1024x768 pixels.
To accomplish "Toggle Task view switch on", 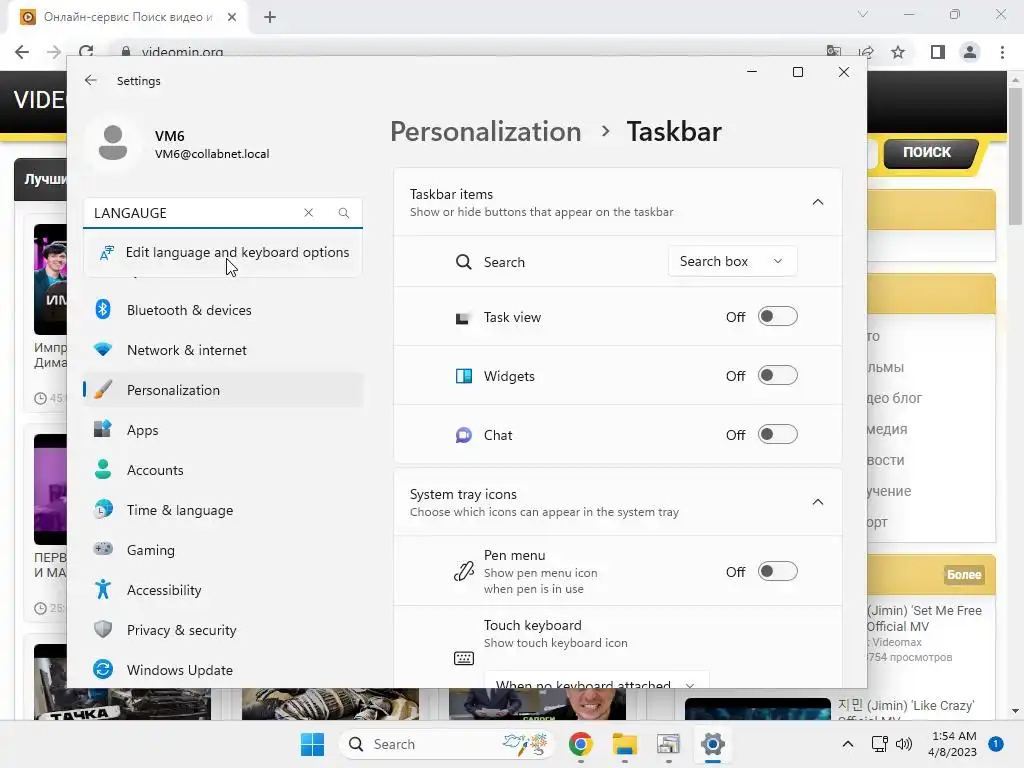I will tap(777, 317).
